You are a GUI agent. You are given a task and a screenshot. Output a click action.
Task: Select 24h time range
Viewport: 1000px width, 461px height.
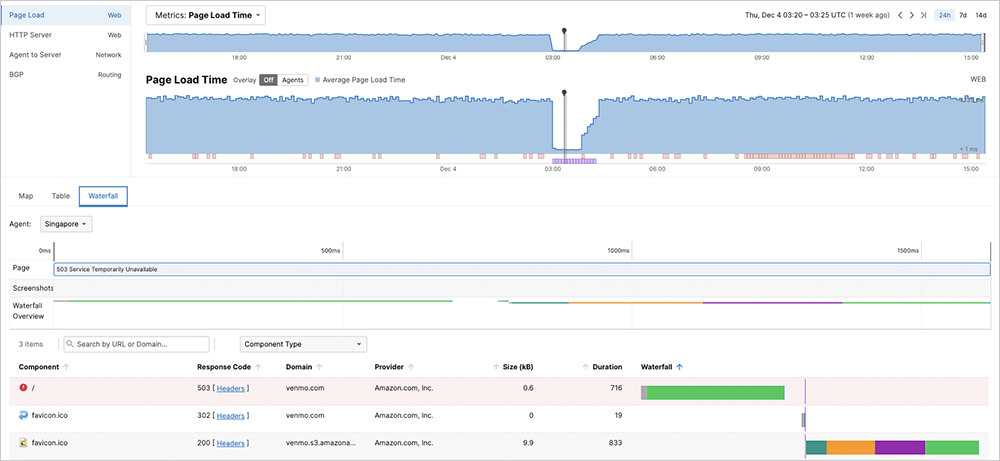tap(945, 15)
